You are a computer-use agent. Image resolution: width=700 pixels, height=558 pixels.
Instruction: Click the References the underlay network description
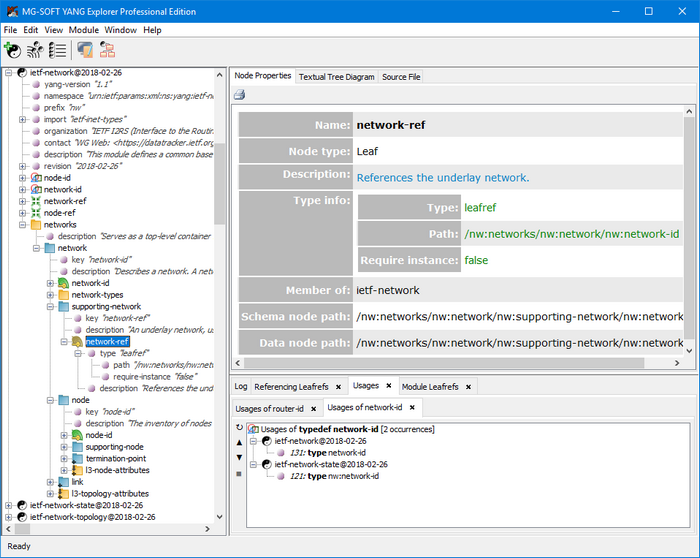pos(443,178)
